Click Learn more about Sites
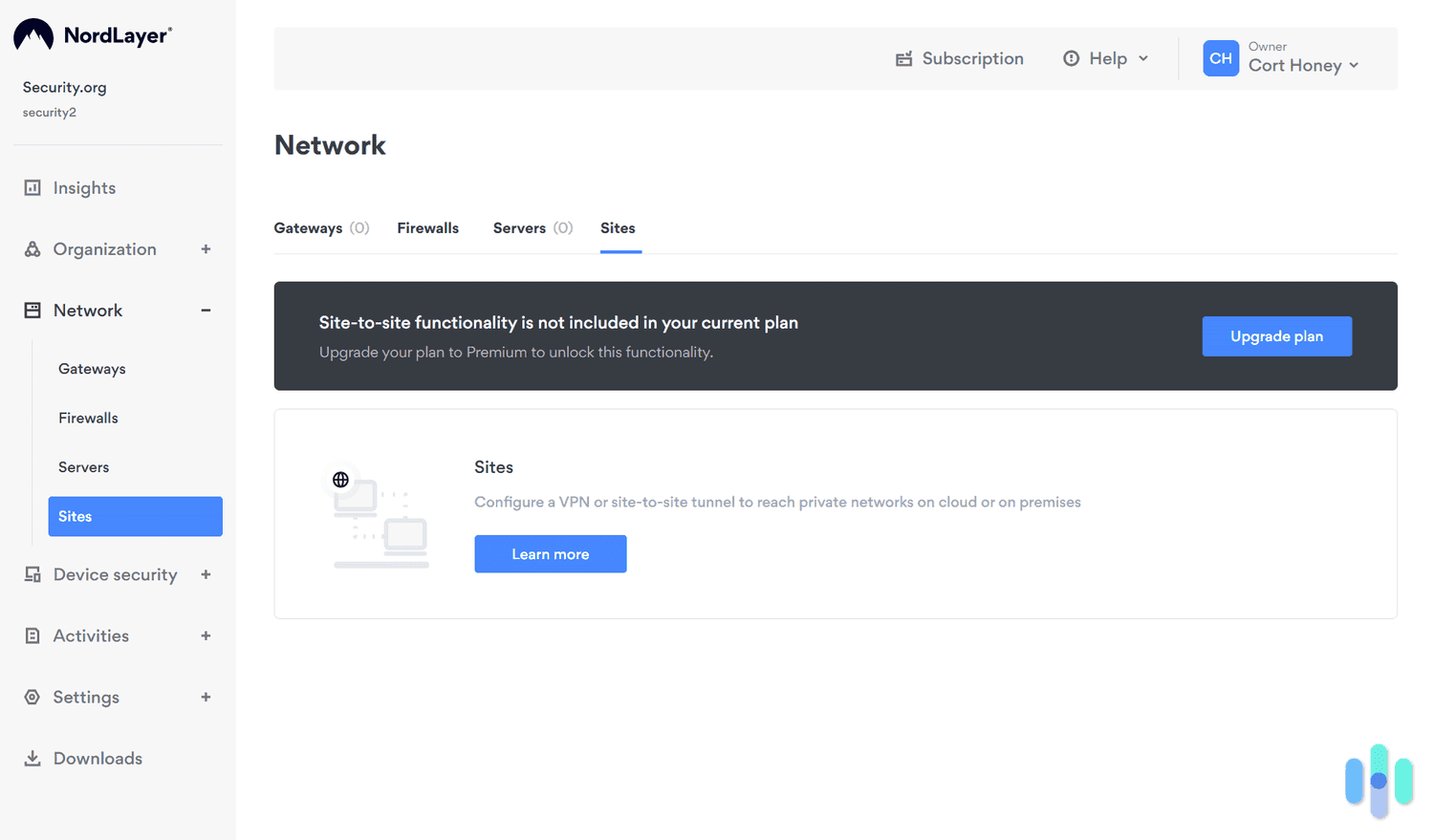1434x840 pixels. 550,553
